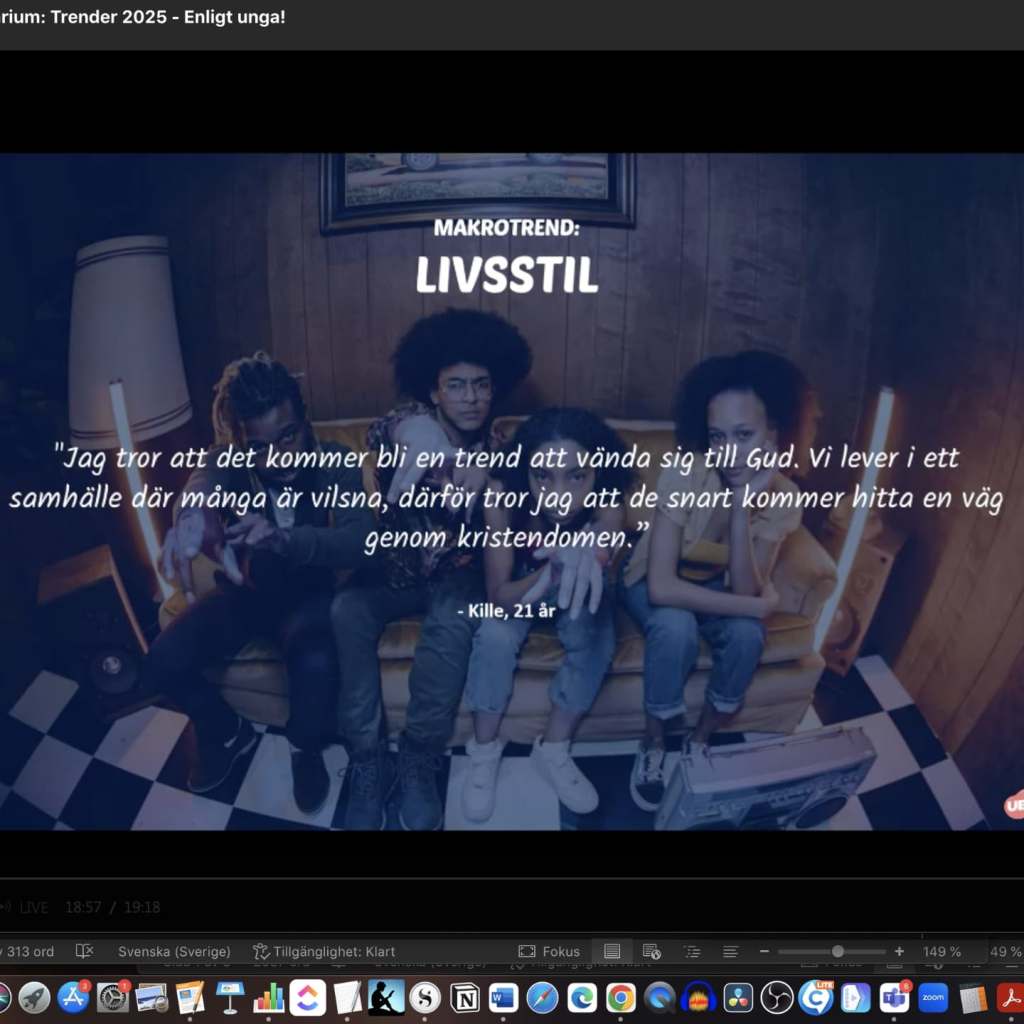1024x1024 pixels.
Task: Launch Audacity from the dock
Action: point(699,997)
